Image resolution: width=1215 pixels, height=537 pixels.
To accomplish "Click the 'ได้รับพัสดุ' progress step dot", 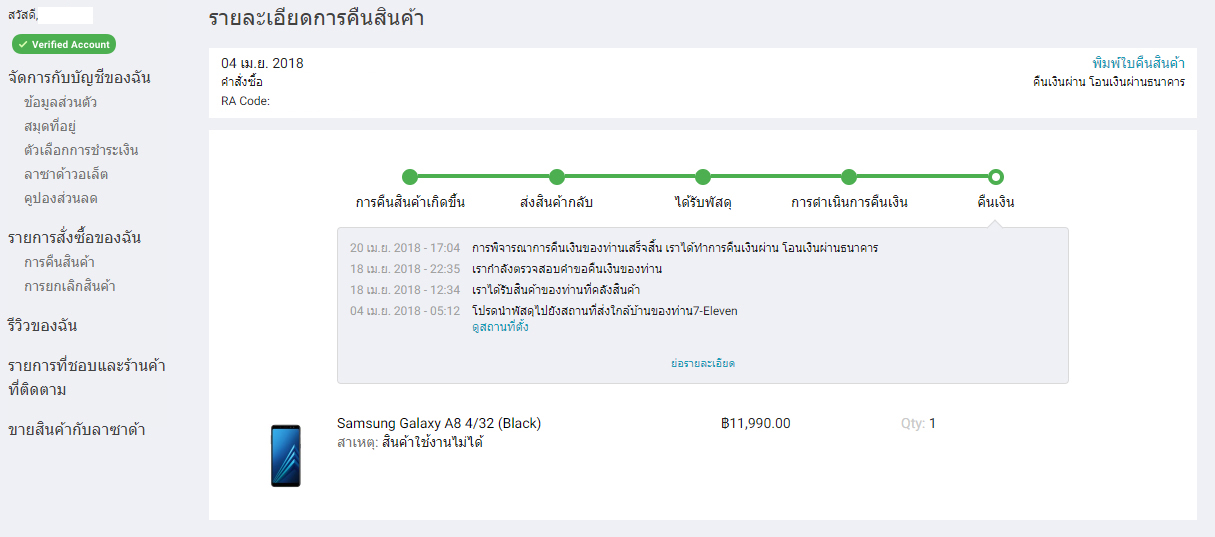I will (x=703, y=177).
